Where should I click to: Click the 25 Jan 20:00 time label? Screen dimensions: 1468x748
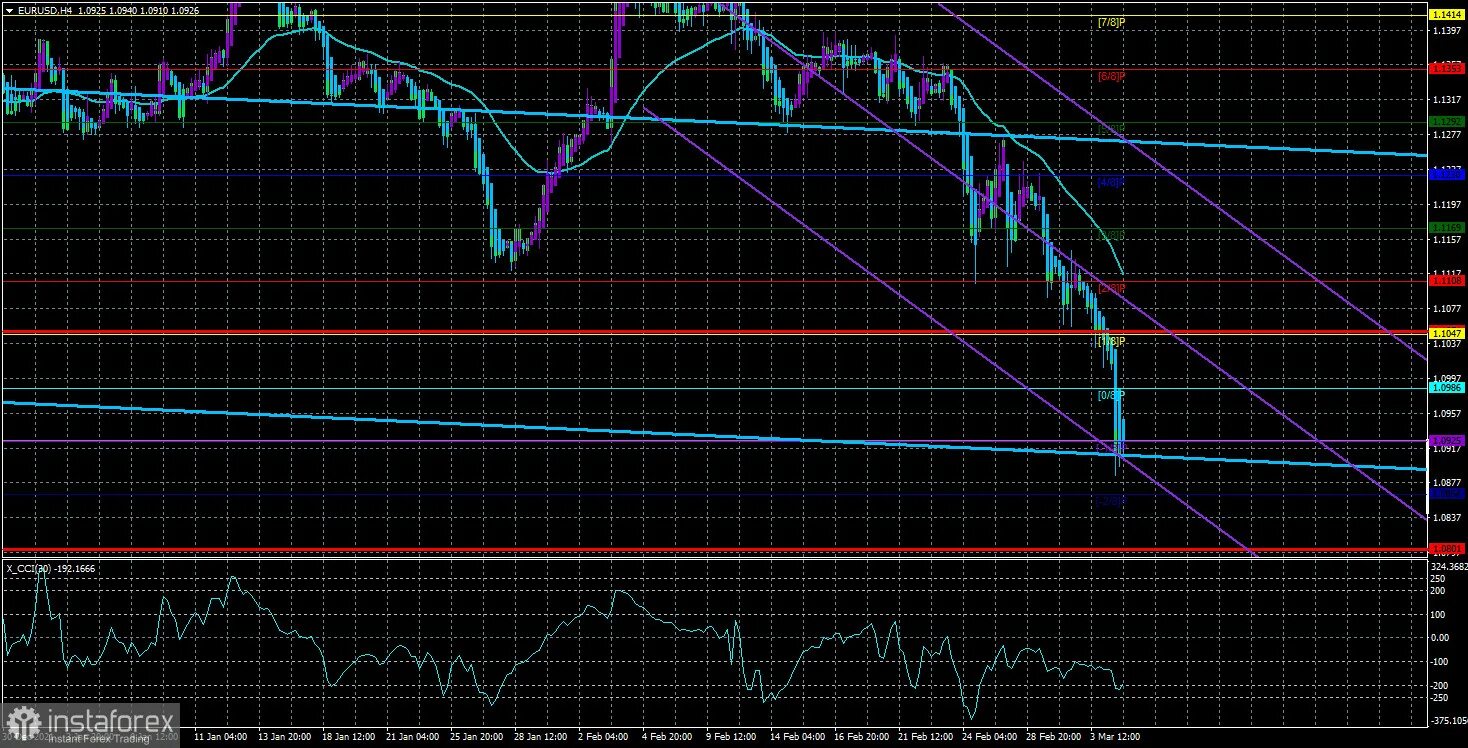click(476, 737)
